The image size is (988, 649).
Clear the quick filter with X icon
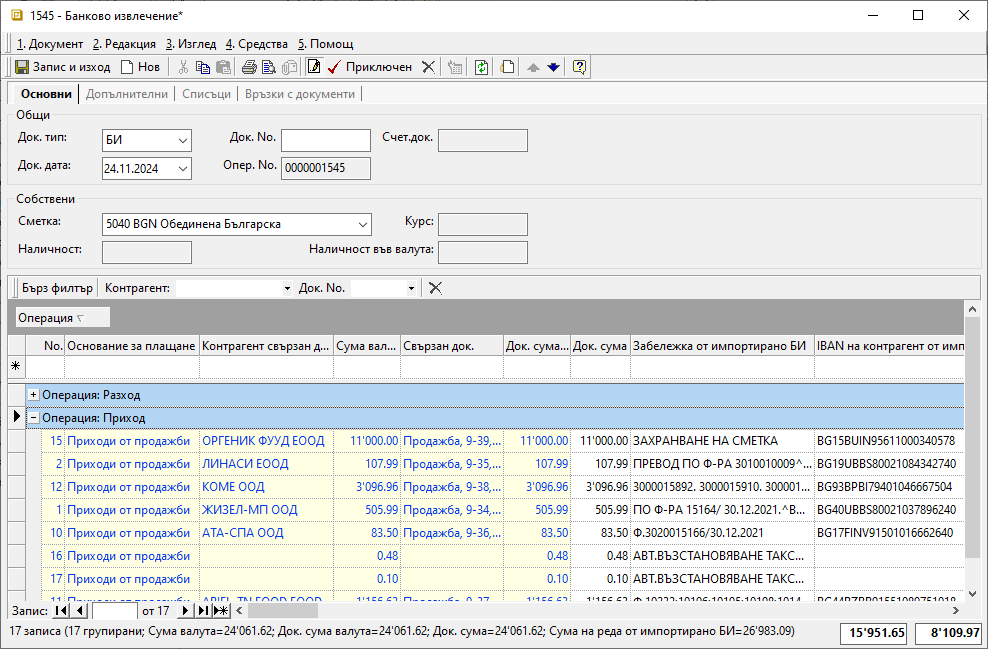(x=435, y=288)
